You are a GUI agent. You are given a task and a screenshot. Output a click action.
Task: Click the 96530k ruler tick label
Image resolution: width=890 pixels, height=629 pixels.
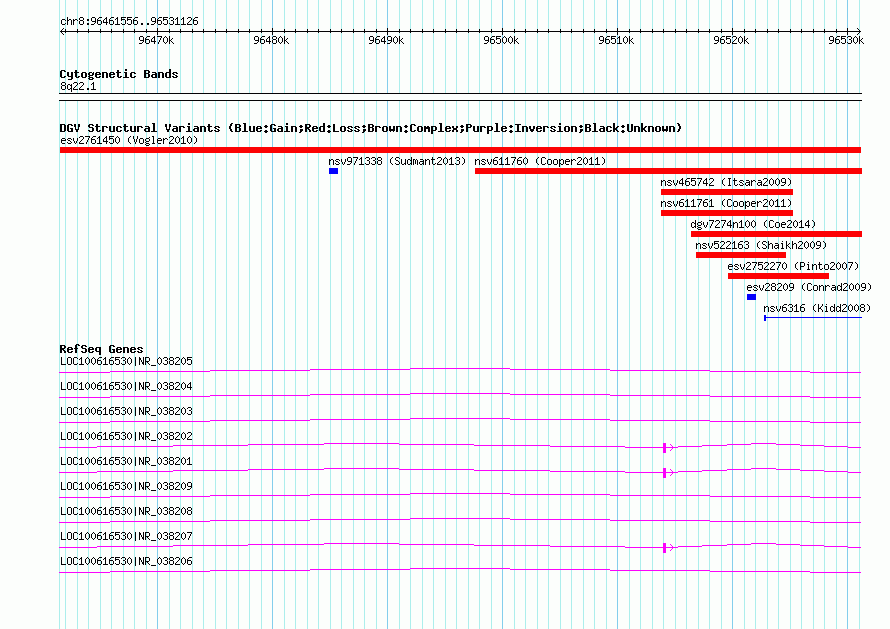tap(846, 40)
